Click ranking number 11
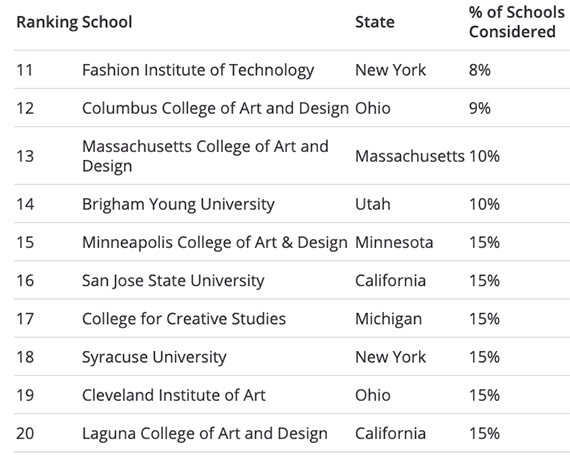Viewport: 570px width, 455px height. coord(25,70)
